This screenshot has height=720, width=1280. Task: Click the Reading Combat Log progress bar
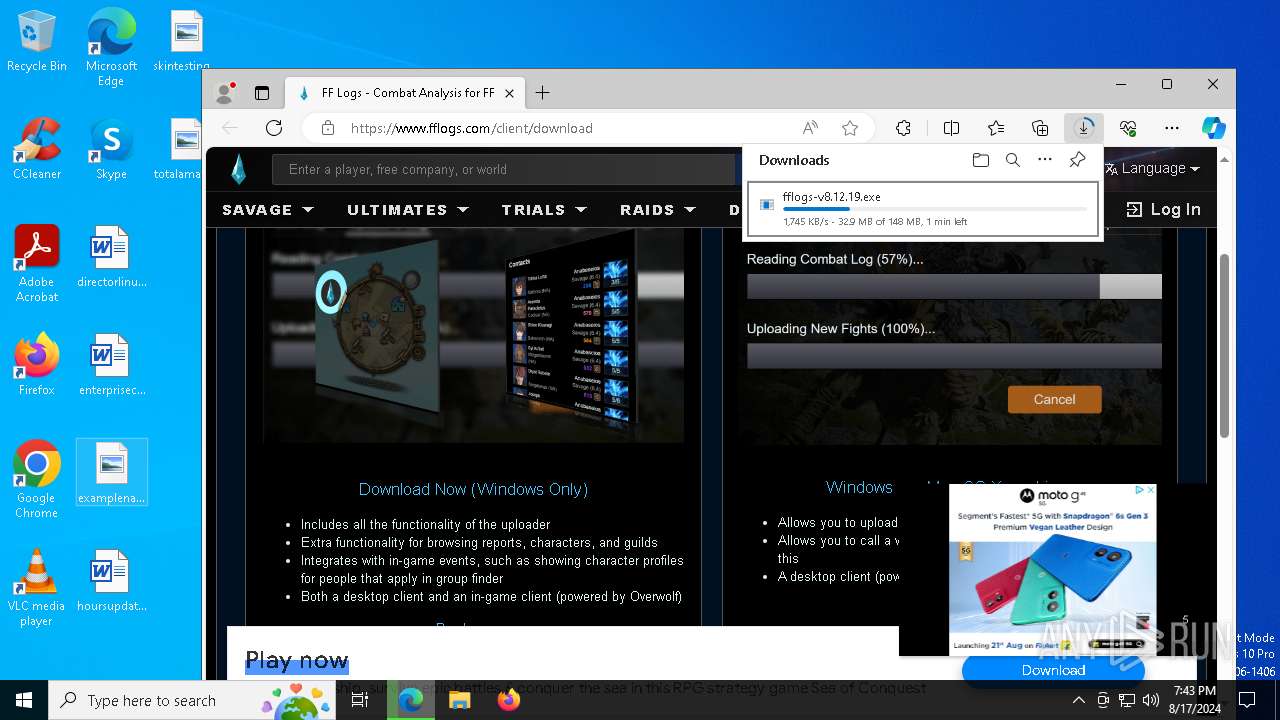tap(954, 287)
